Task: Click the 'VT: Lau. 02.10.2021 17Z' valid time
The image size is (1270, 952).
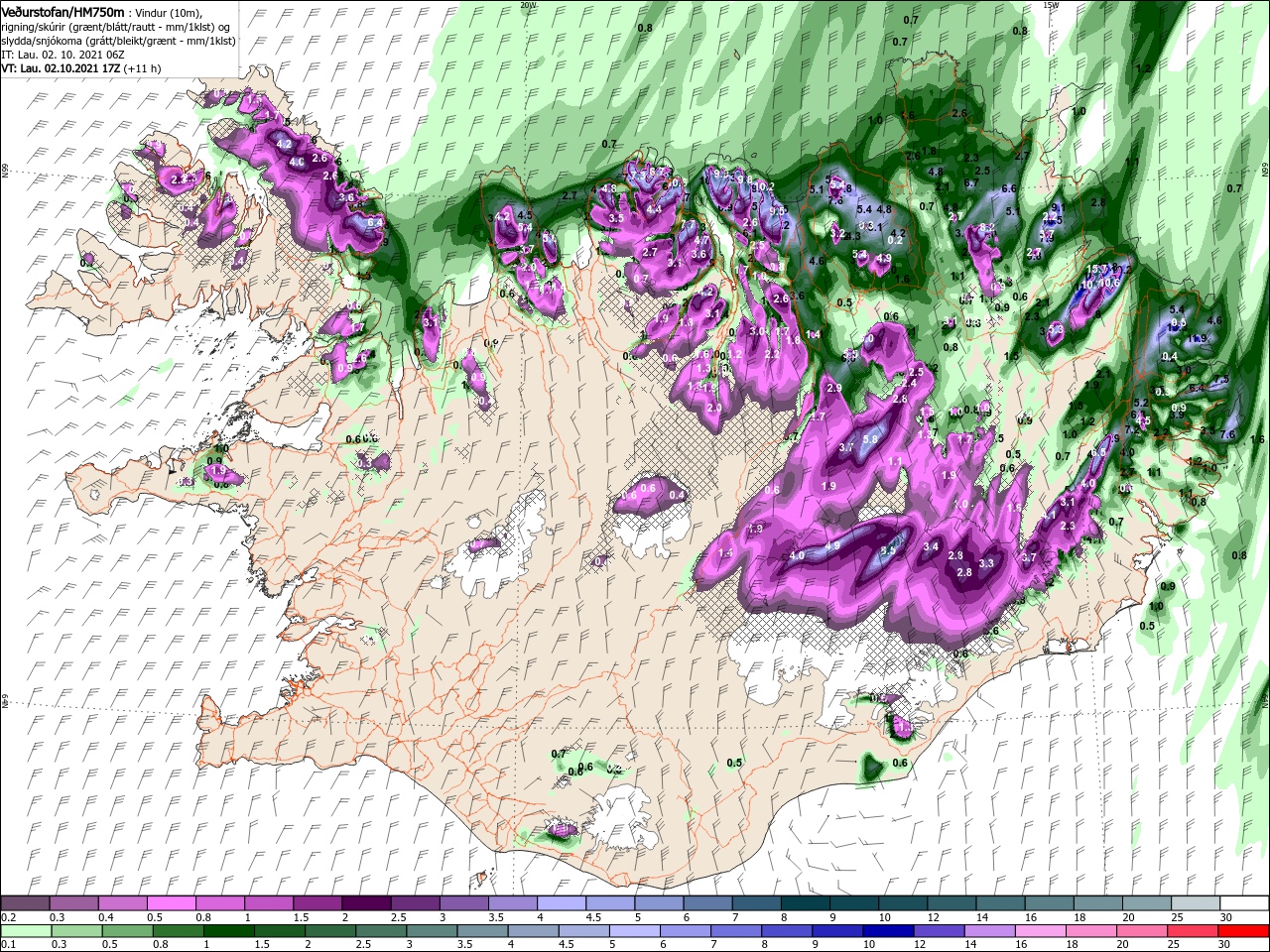Action: [60, 69]
